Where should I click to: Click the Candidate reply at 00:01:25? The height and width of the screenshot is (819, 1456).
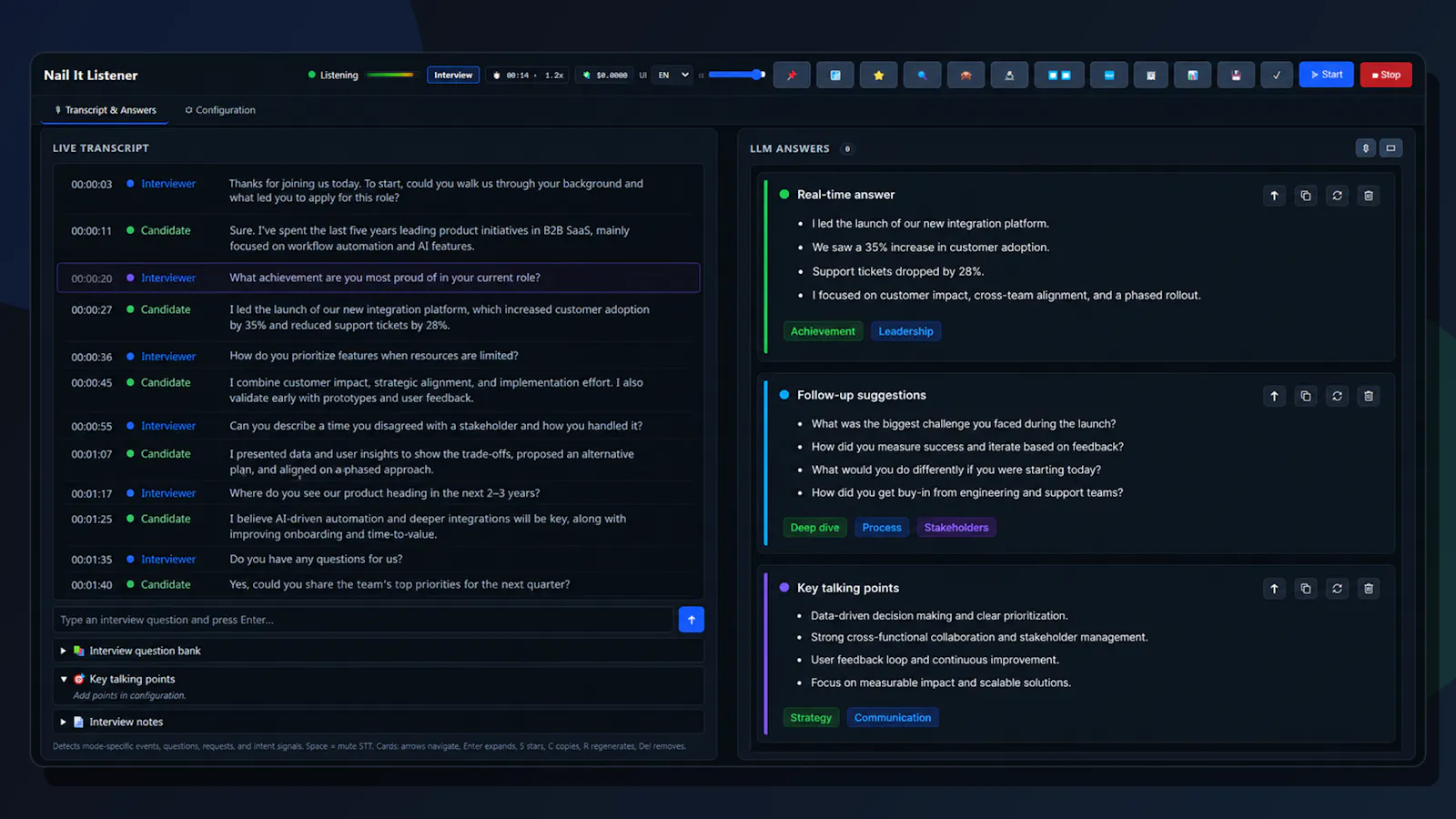pyautogui.click(x=379, y=526)
